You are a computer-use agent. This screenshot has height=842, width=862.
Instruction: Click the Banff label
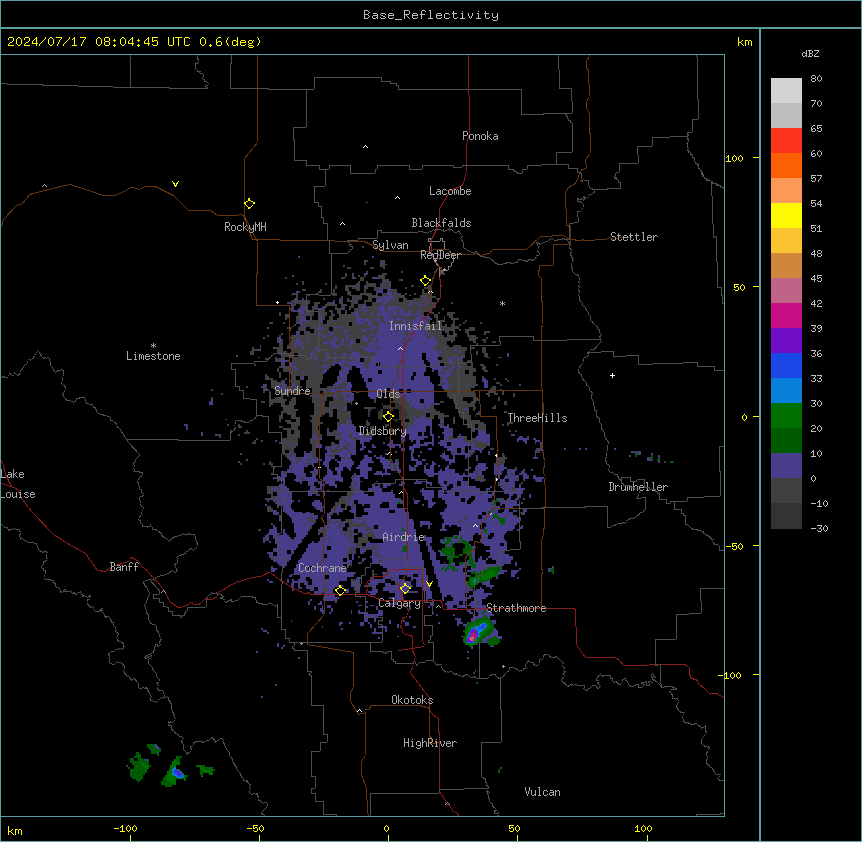click(x=124, y=567)
